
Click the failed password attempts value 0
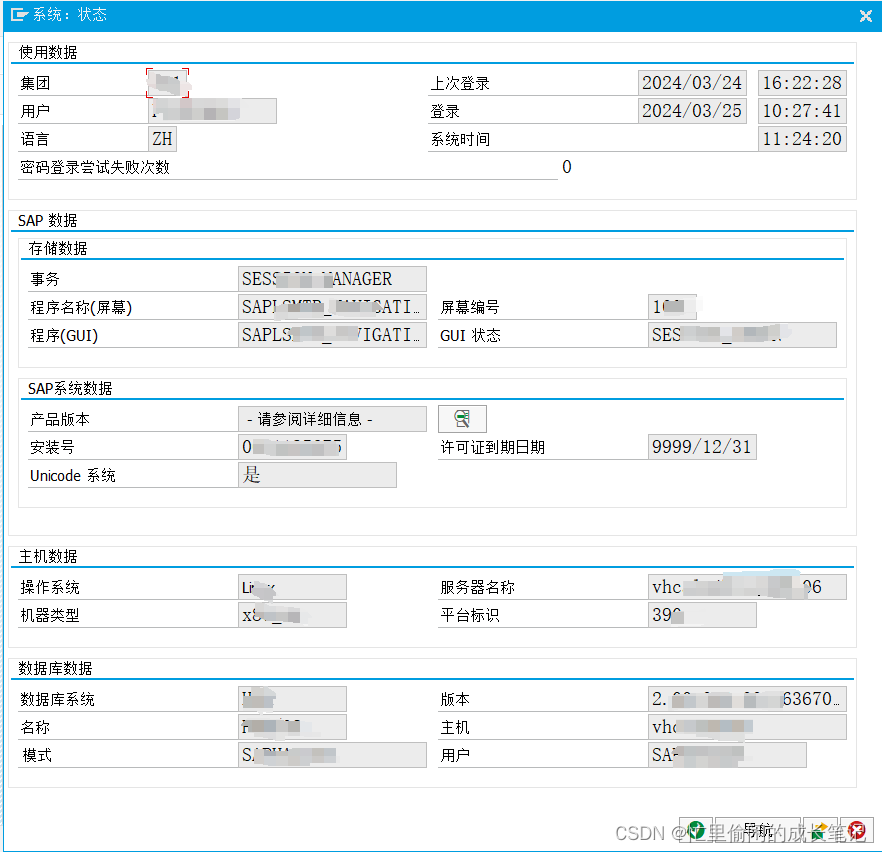pos(566,167)
